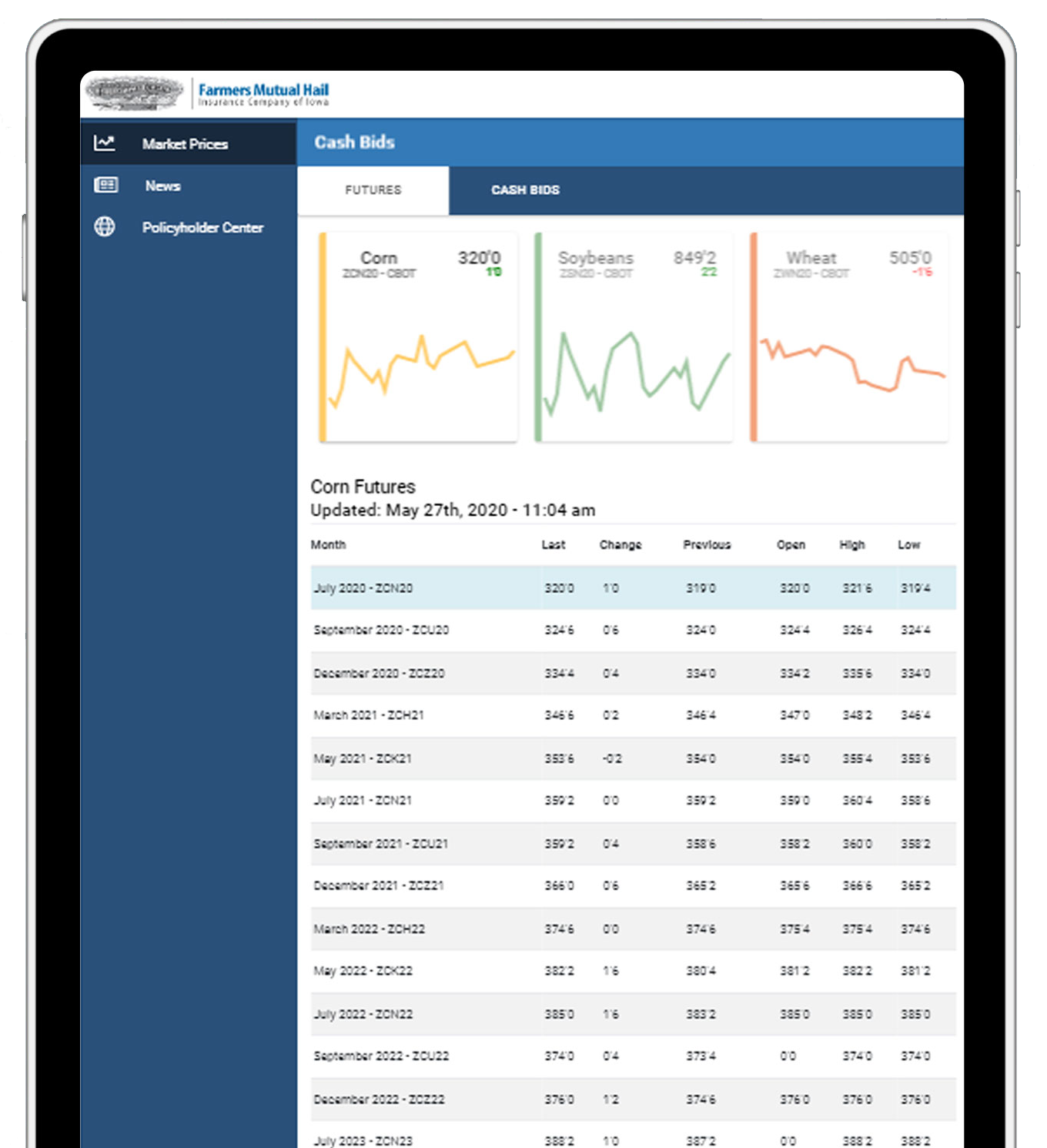Click the -0'2 change value for May 2021

point(612,759)
